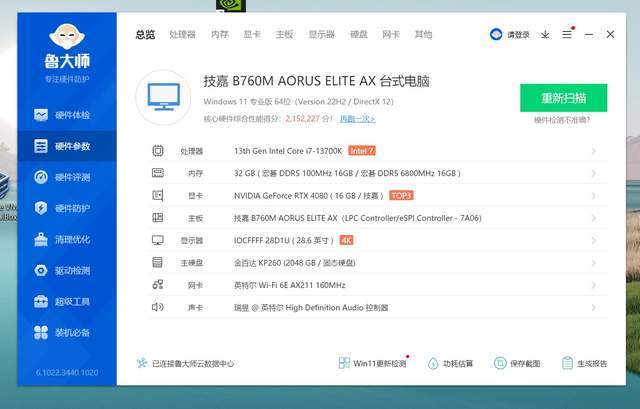Expand the 处理器 i7-13700K row chevron
Viewport: 640px width, 409px height.
point(593,151)
